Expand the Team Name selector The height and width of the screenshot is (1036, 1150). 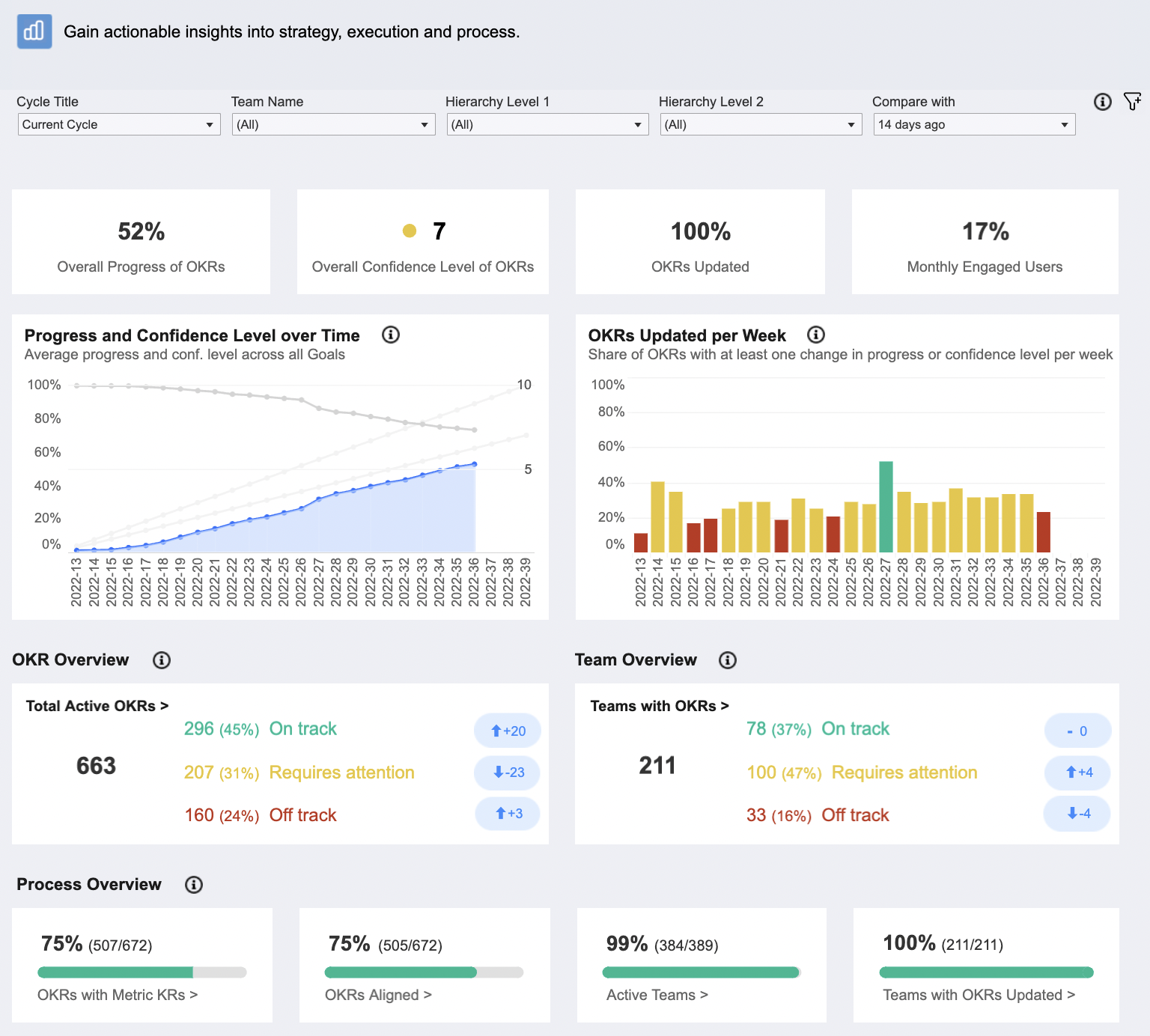tap(333, 124)
